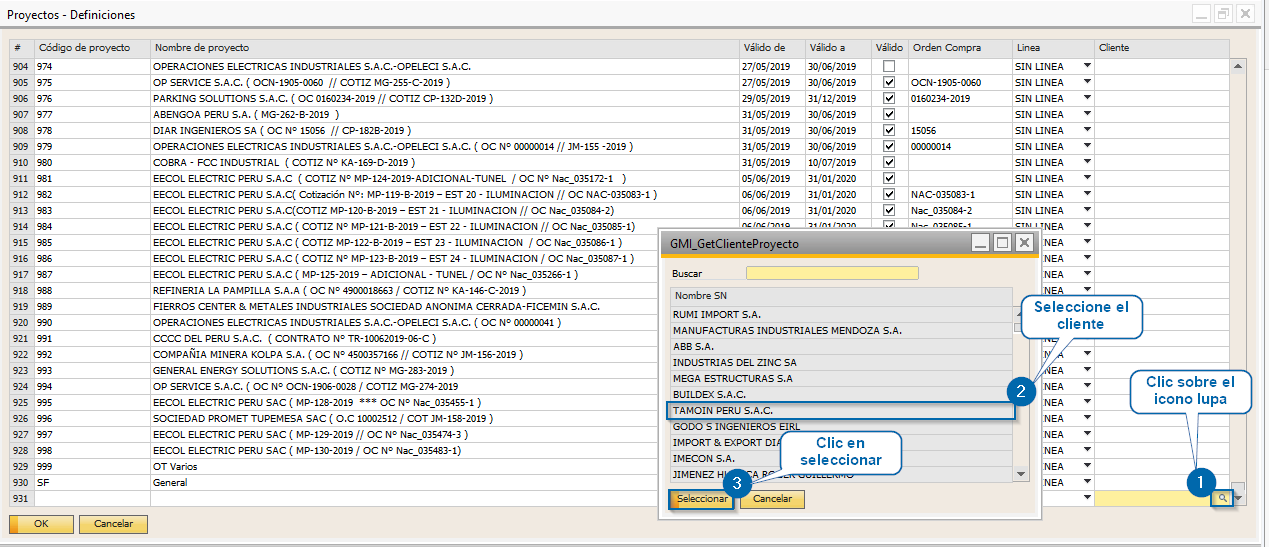The height and width of the screenshot is (547, 1269).
Task: Select TAMOIN PERU S.A.C. in client list
Action: pos(842,411)
